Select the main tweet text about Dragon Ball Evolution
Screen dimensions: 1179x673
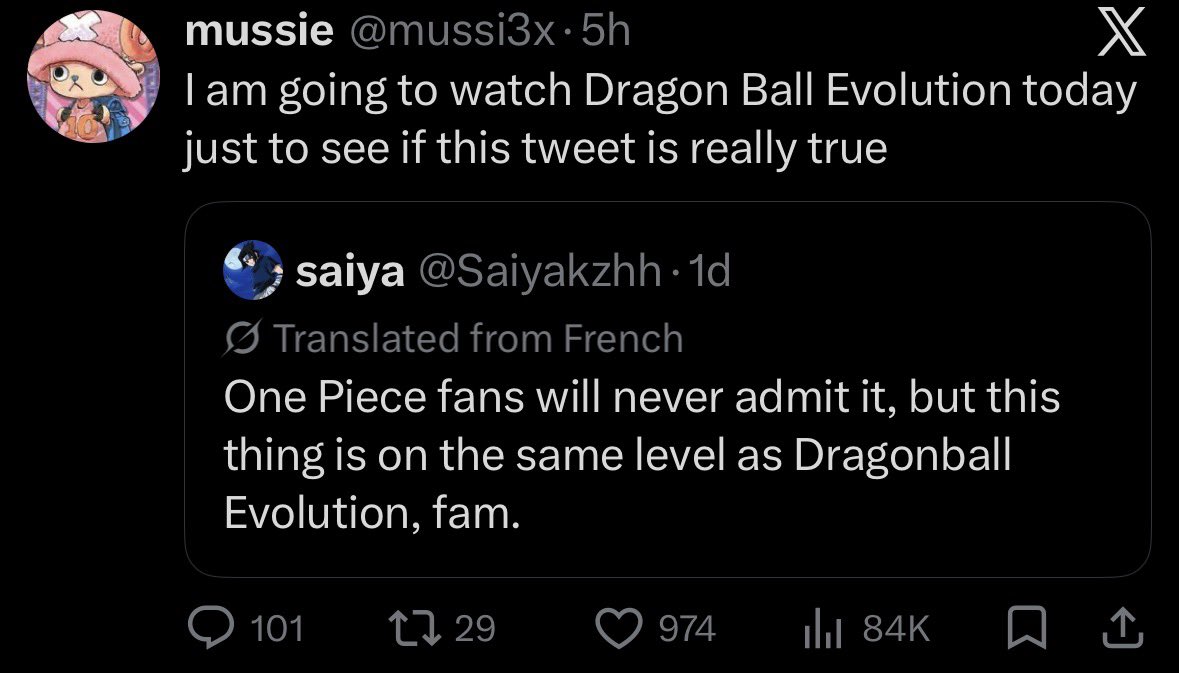660,120
